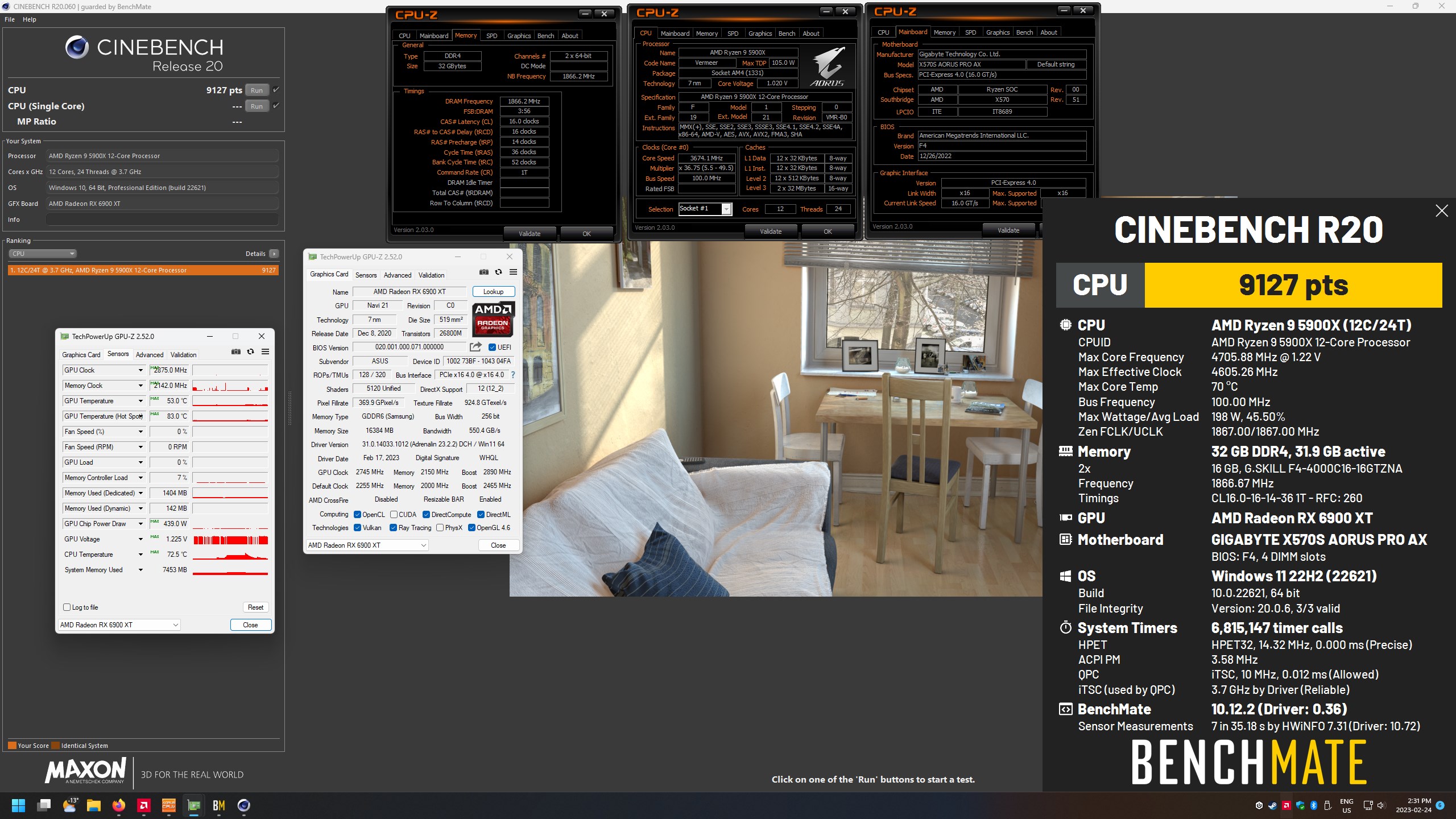
Task: Toggle the CUDA checkbox
Action: click(394, 515)
